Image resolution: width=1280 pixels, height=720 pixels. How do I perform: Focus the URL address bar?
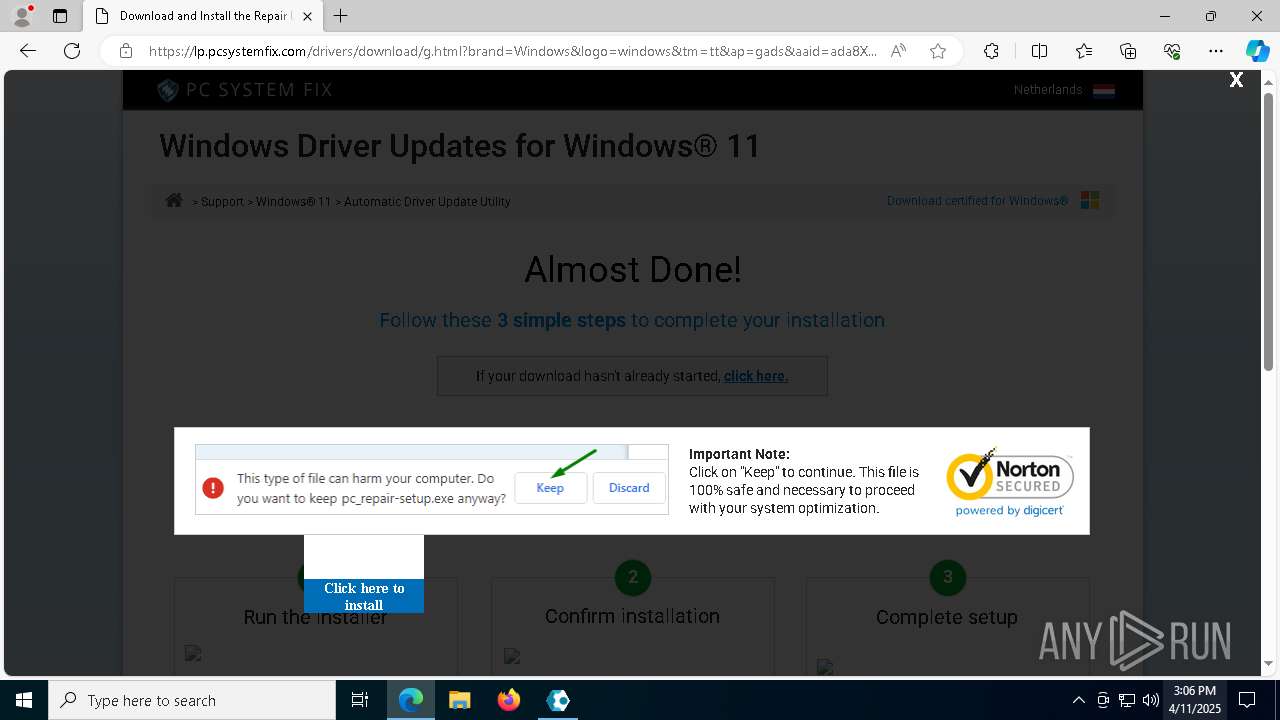(512, 51)
